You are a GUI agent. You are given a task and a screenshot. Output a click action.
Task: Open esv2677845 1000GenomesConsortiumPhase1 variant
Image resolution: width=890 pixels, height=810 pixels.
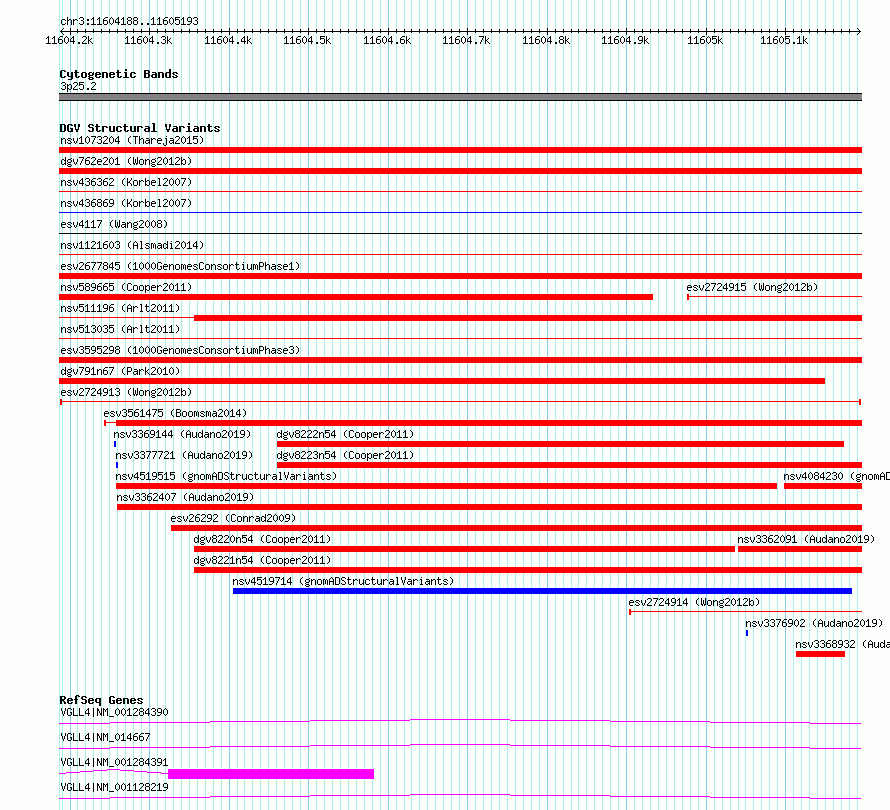point(180,266)
